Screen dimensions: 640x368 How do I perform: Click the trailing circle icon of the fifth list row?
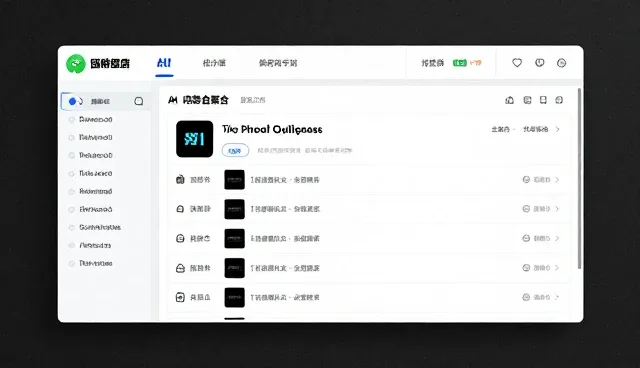click(x=526, y=297)
